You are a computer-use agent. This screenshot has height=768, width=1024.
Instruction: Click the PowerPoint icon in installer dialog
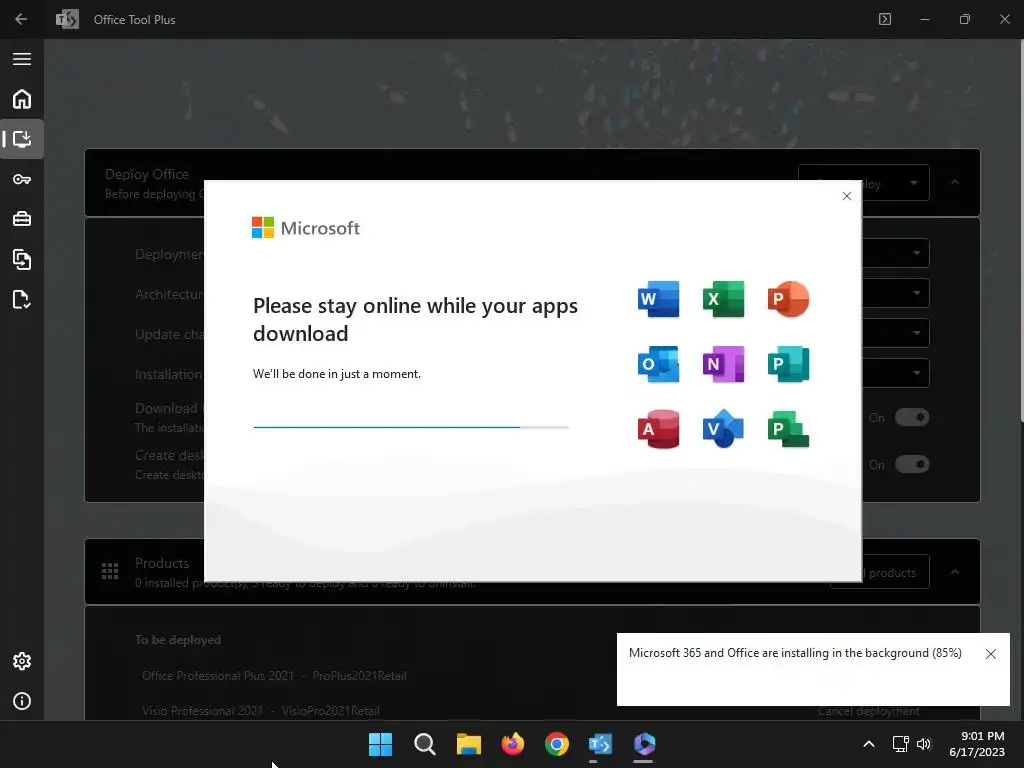(788, 299)
